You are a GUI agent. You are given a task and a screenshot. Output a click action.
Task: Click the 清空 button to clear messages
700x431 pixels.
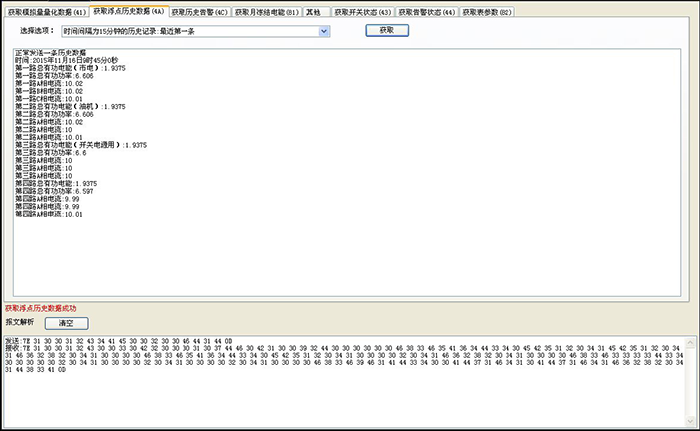click(67, 323)
